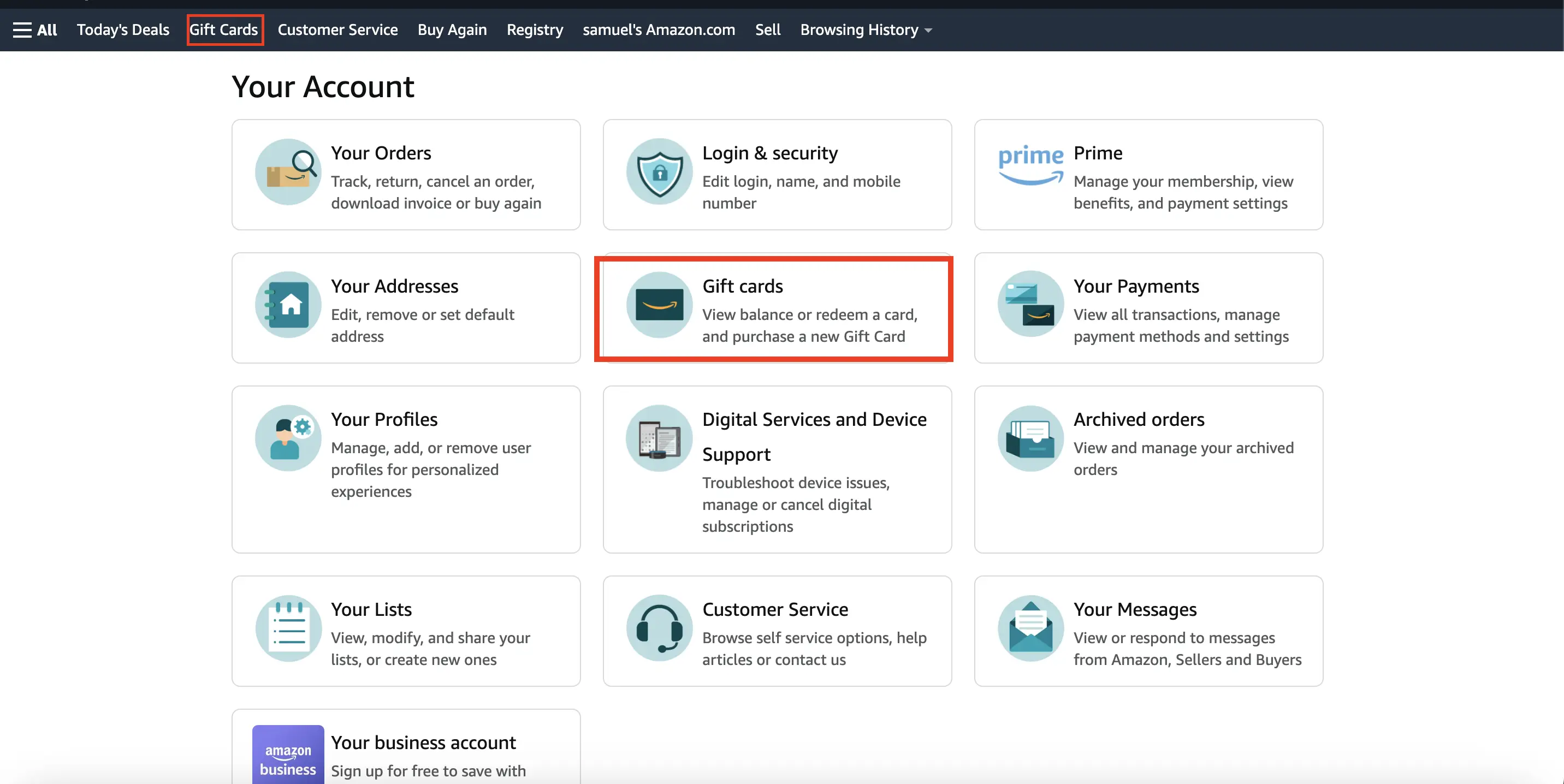Screen dimensions: 1564x784
Task: Click the Gift cards envelope icon
Action: pos(659,305)
